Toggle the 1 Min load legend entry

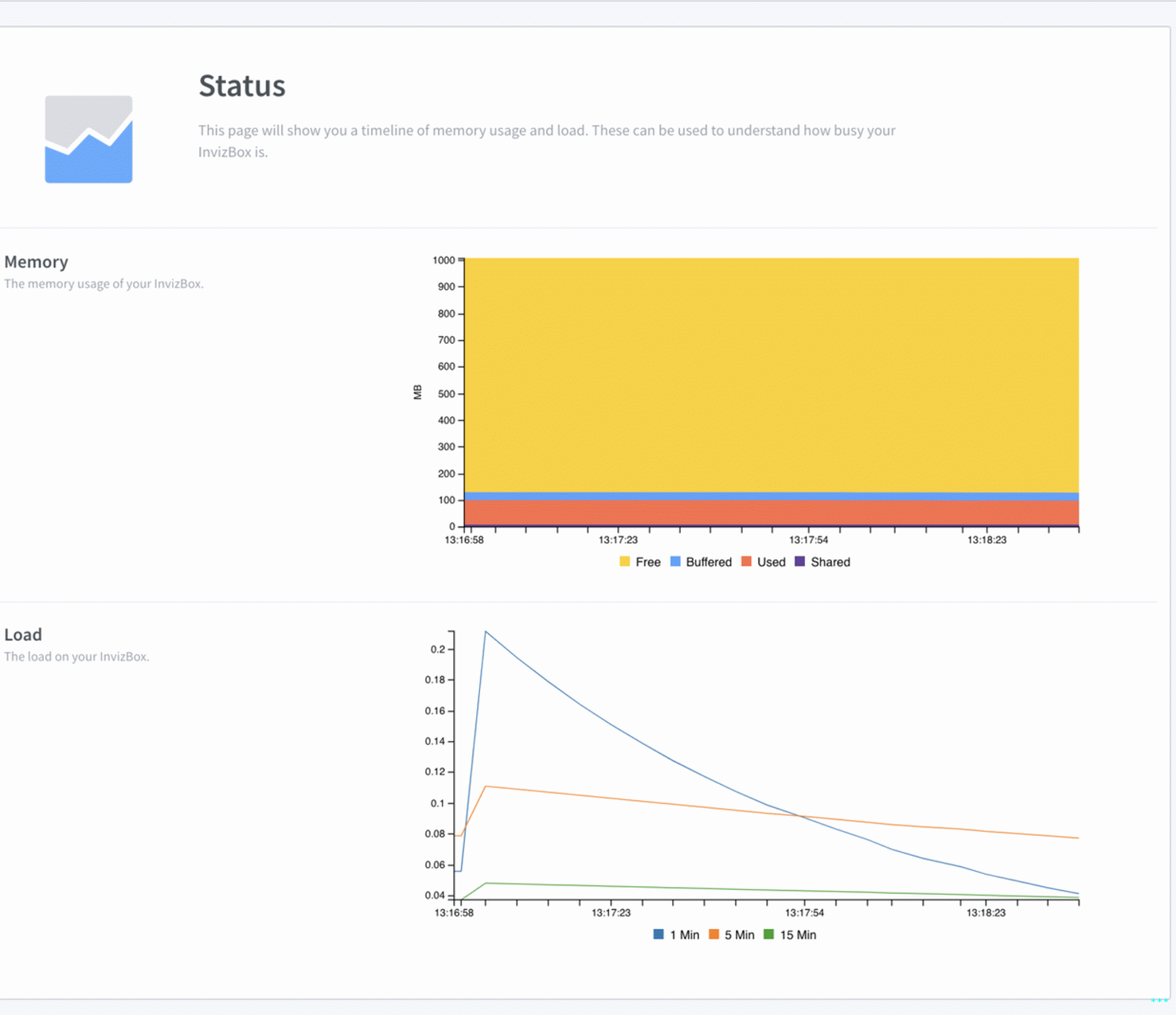click(x=676, y=935)
